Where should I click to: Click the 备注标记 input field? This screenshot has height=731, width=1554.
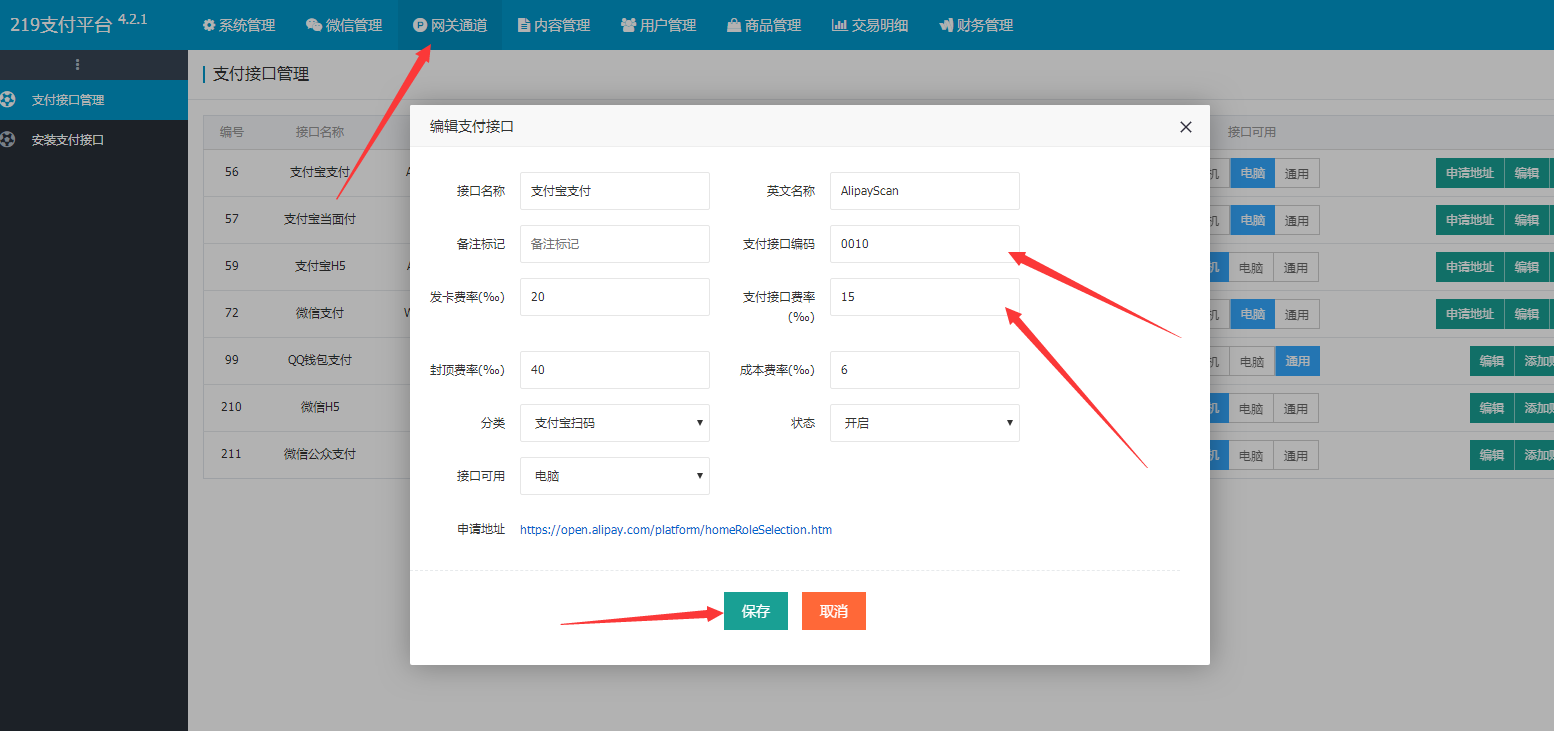[615, 244]
